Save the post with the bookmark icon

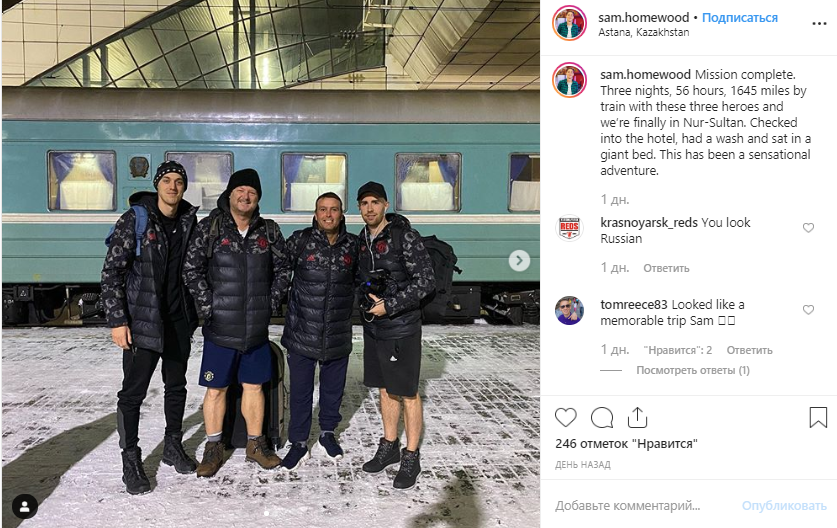coord(818,417)
